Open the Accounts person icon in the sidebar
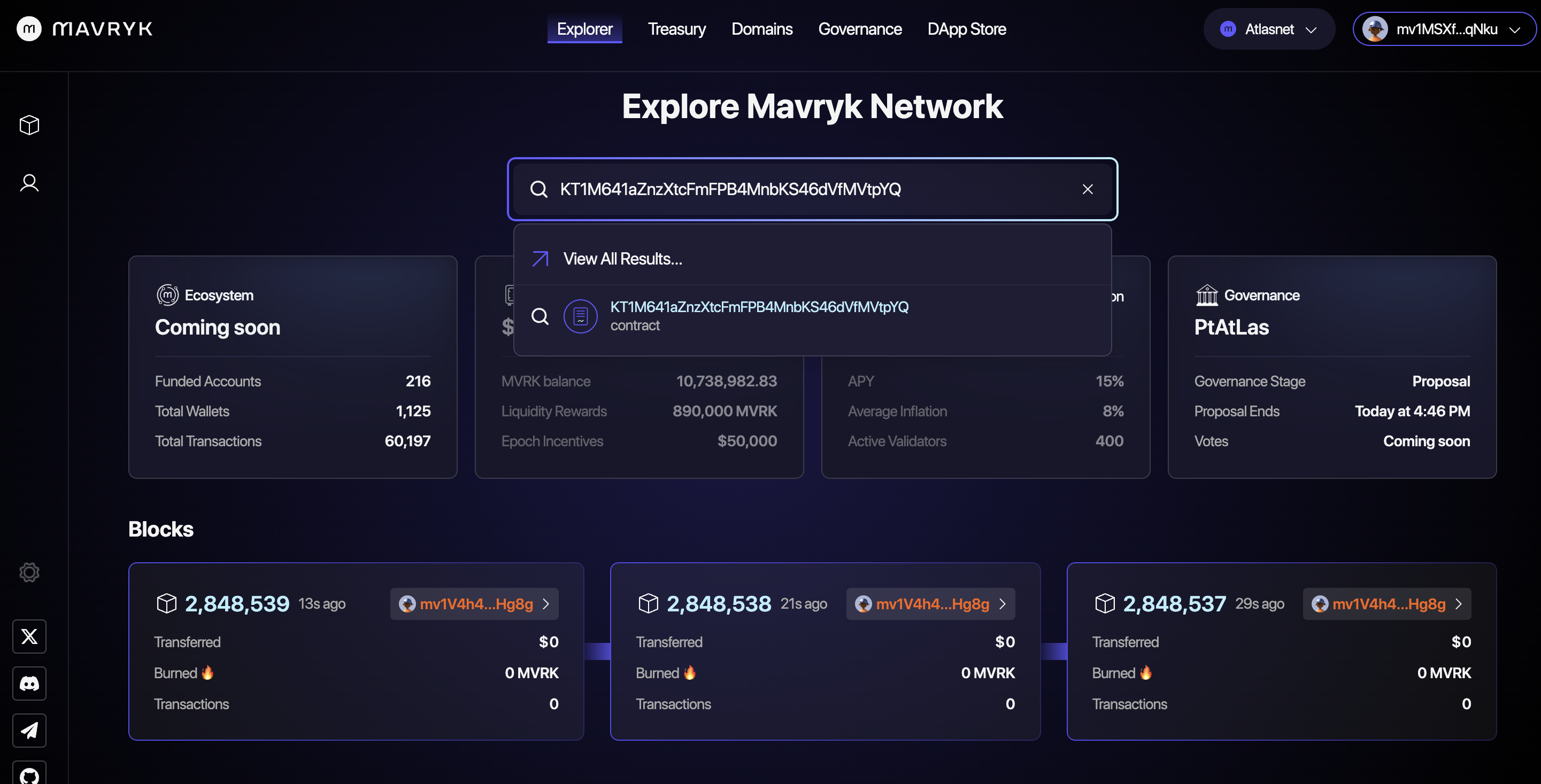1541x784 pixels. tap(29, 183)
